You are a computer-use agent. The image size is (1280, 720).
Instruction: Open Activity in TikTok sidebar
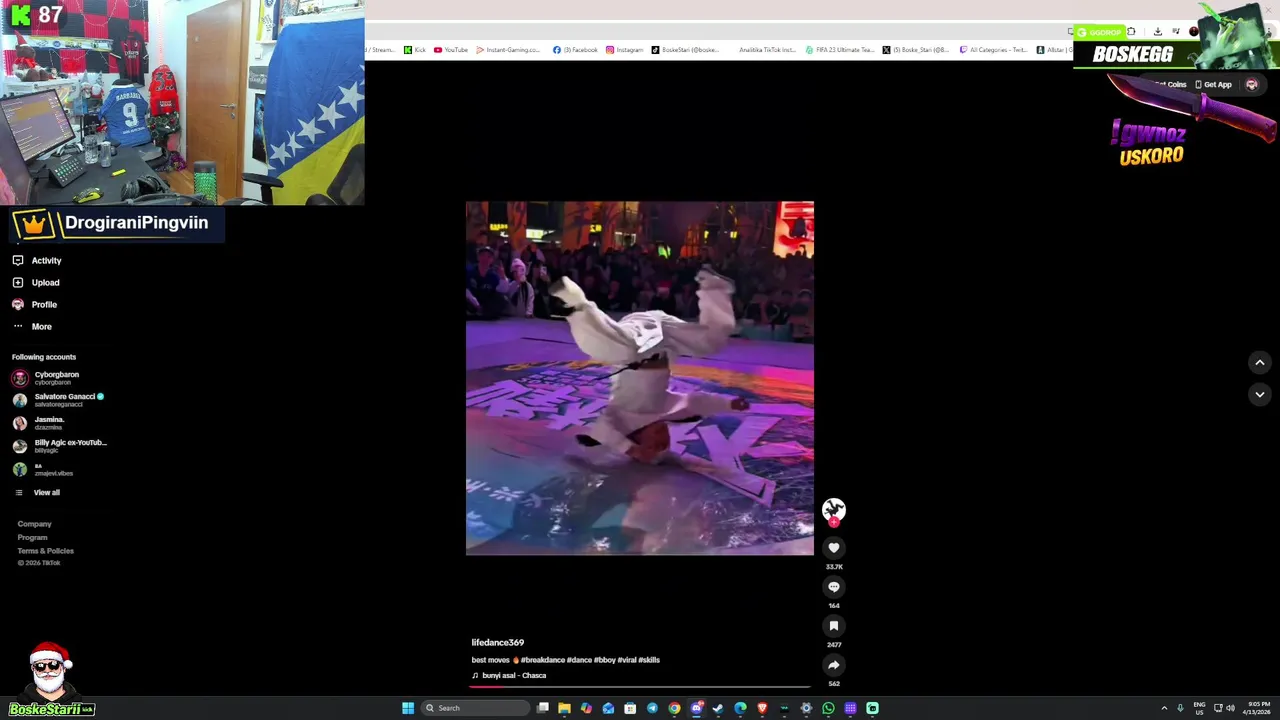[38, 260]
